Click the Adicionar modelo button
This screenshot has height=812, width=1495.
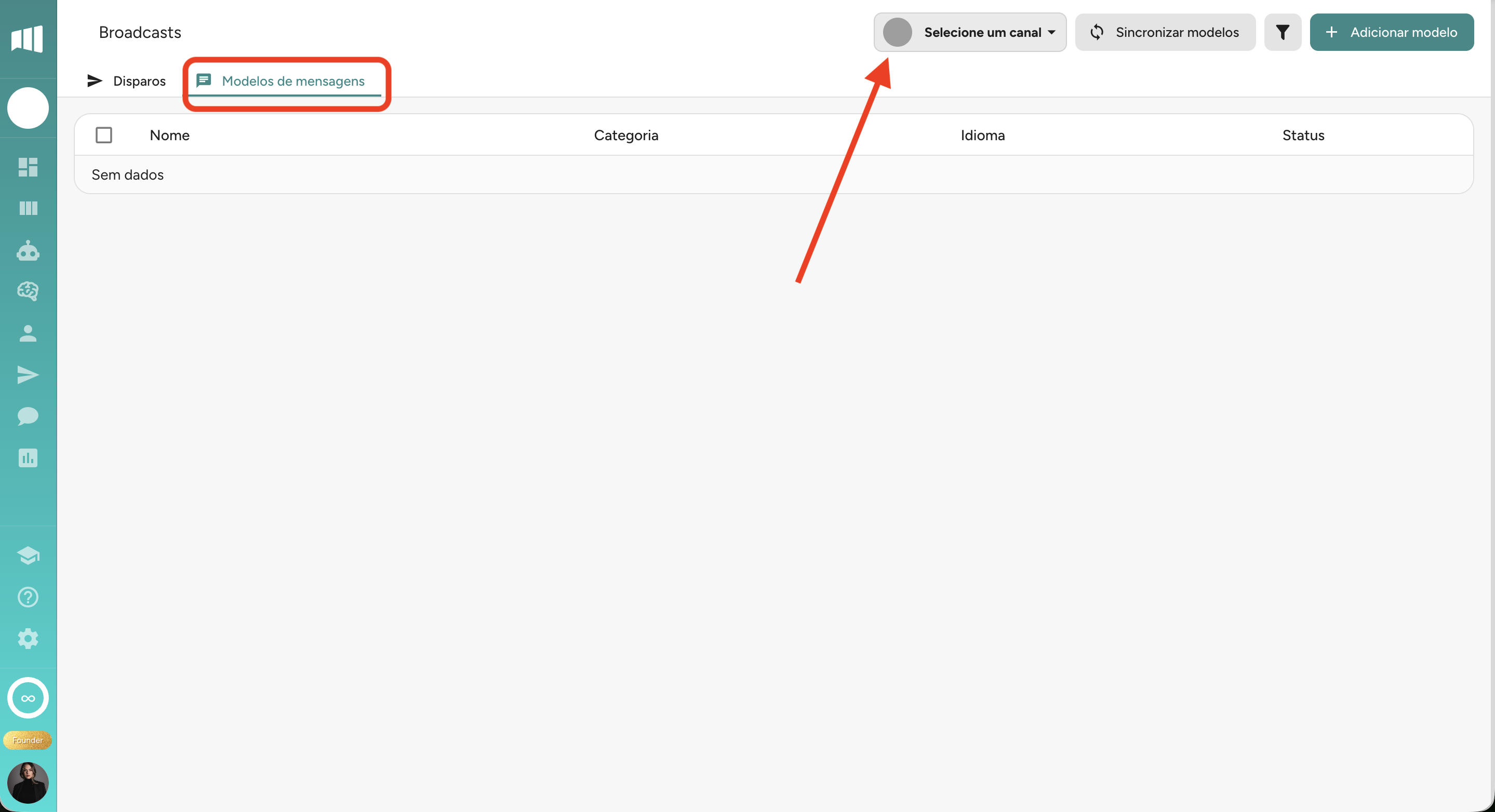pos(1391,33)
